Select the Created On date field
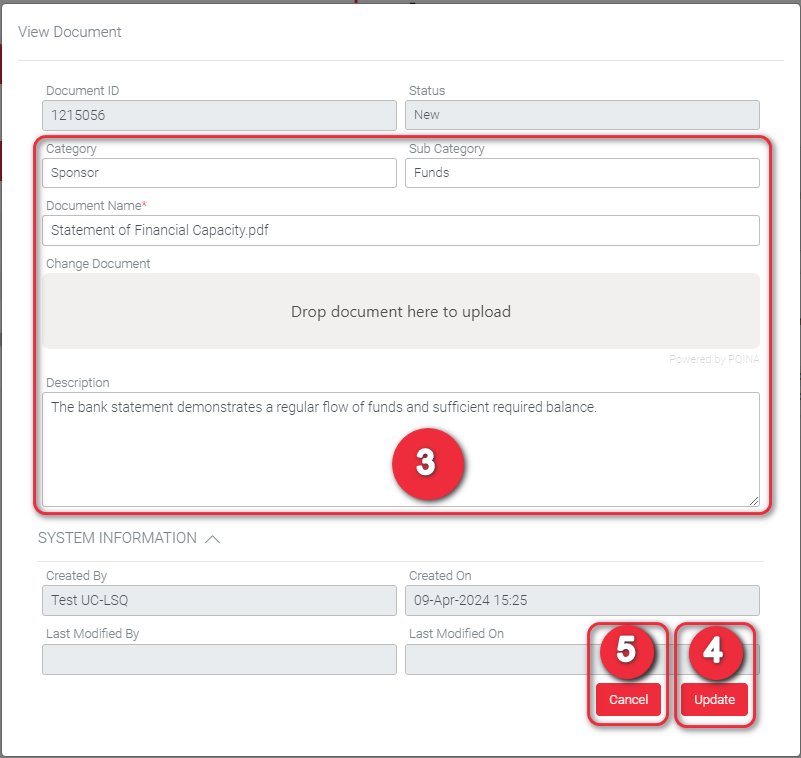This screenshot has height=758, width=801. point(581,601)
